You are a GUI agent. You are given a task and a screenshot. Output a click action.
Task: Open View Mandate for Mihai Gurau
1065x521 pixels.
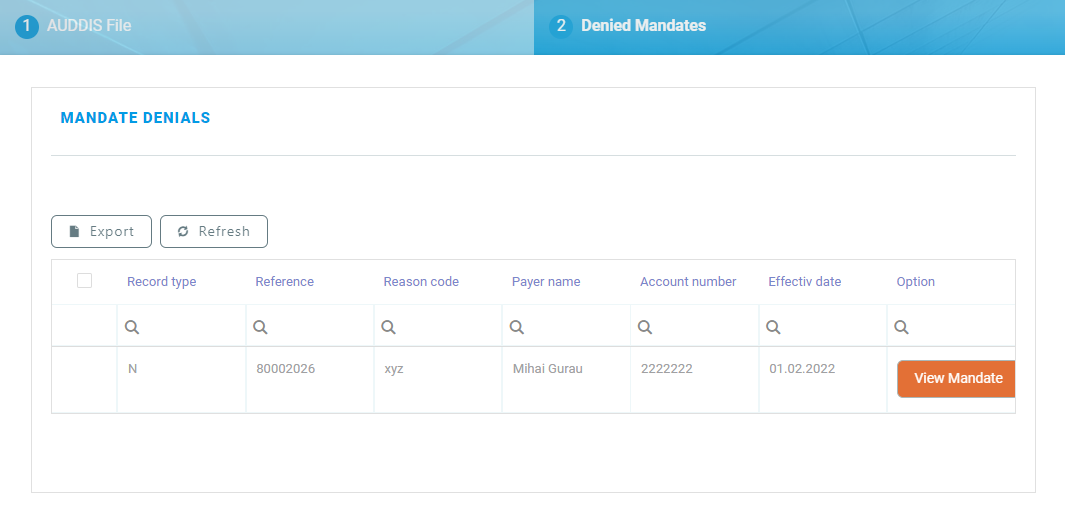tap(956, 379)
